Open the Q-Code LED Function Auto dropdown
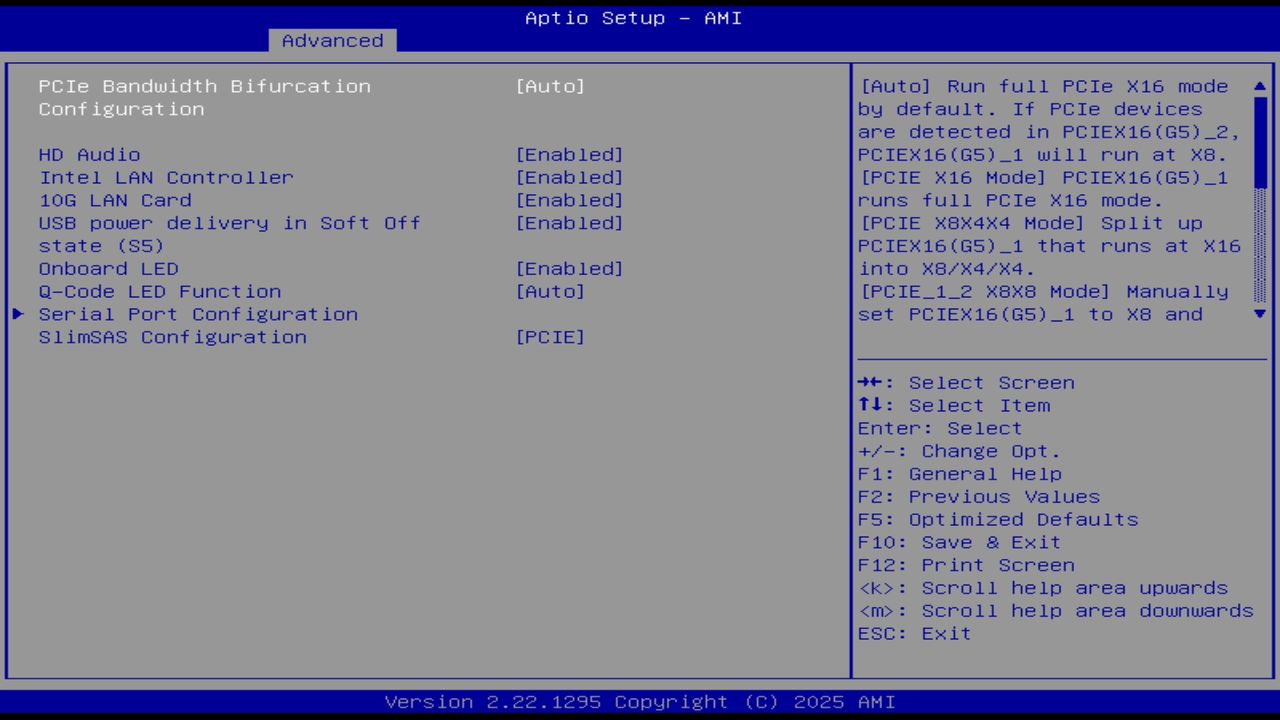The height and width of the screenshot is (720, 1280). [x=551, y=291]
